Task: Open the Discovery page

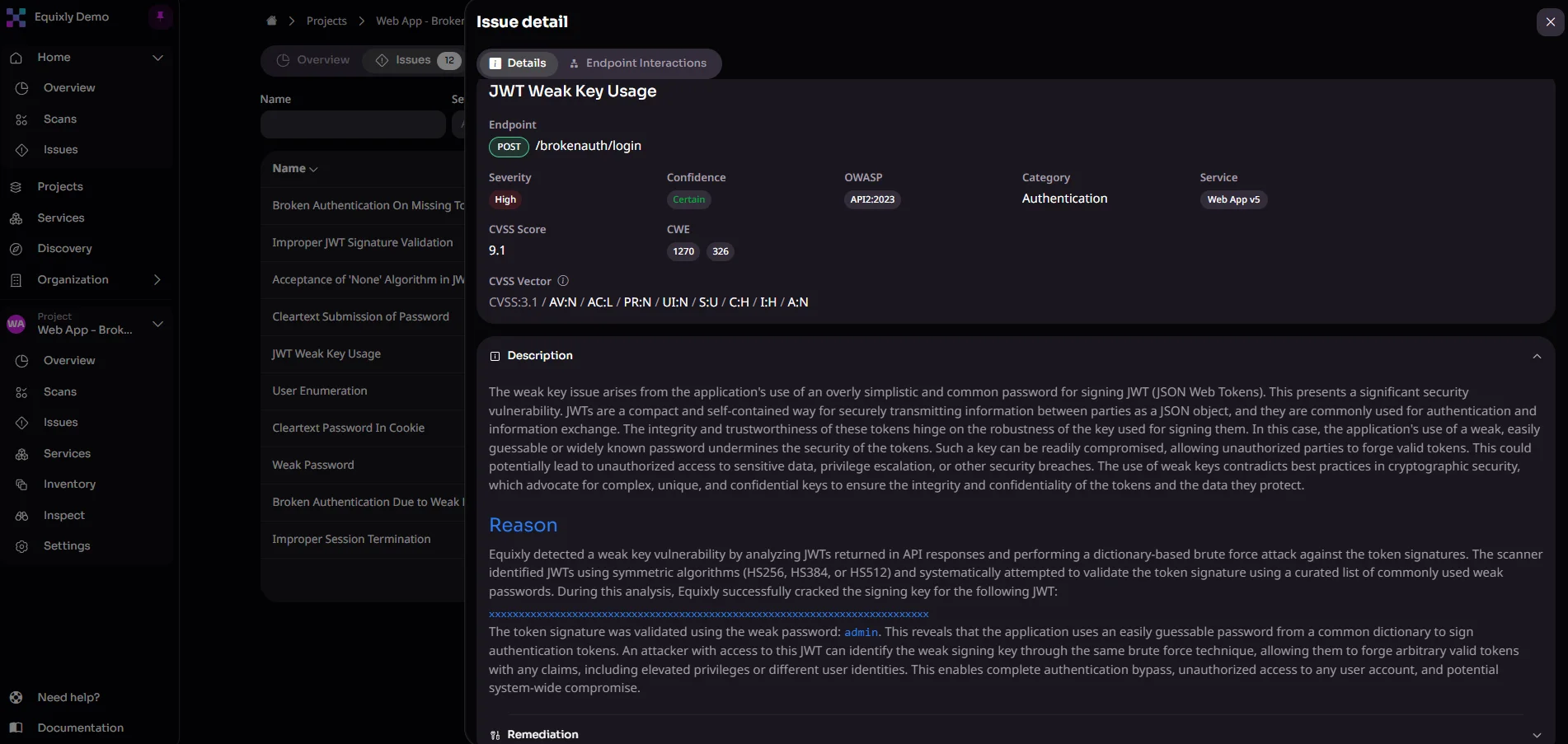Action: pos(64,249)
